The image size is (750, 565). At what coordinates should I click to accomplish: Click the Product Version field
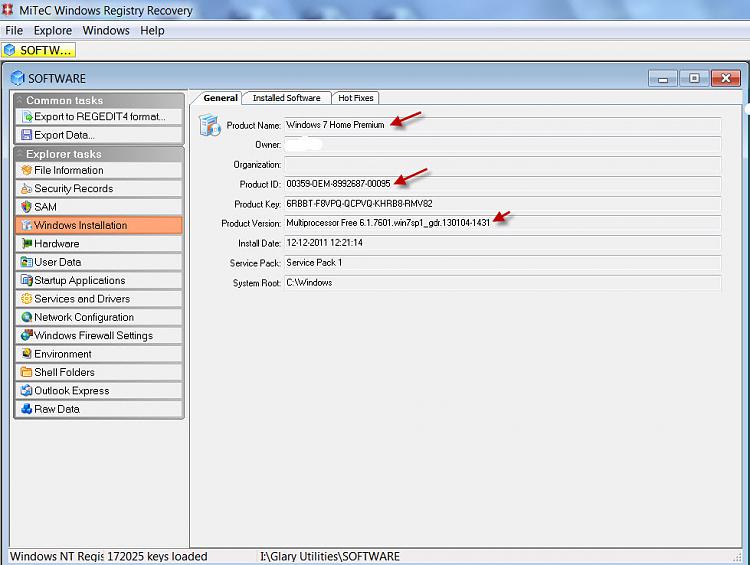point(502,223)
